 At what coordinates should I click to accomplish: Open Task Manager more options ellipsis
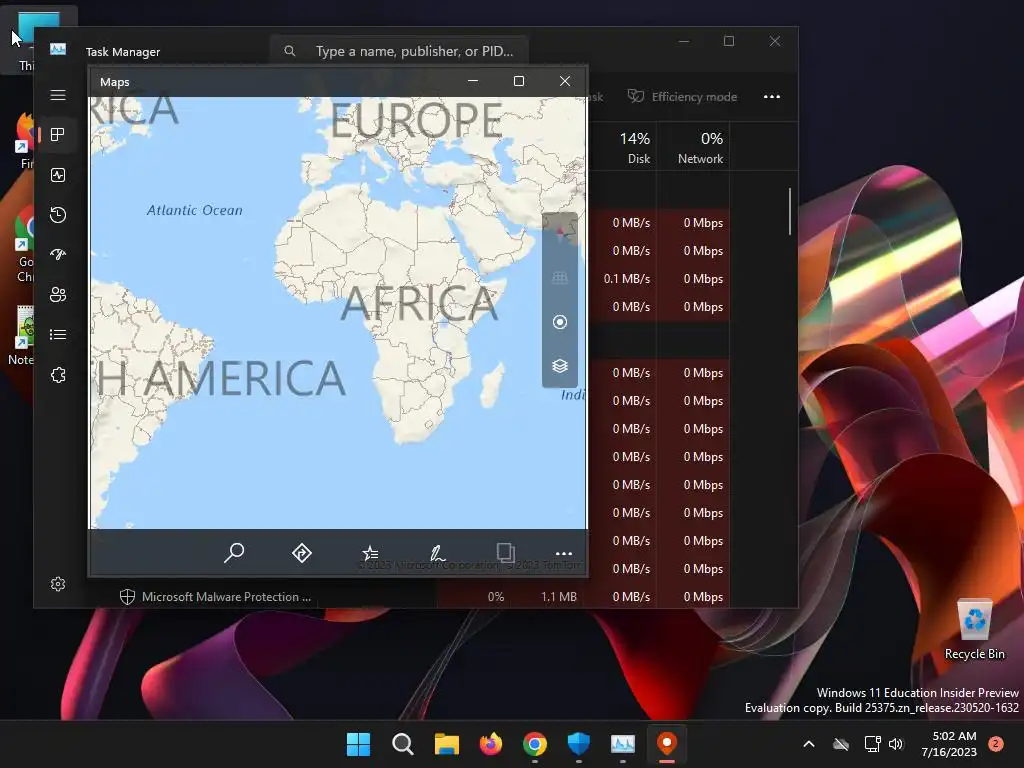(772, 97)
